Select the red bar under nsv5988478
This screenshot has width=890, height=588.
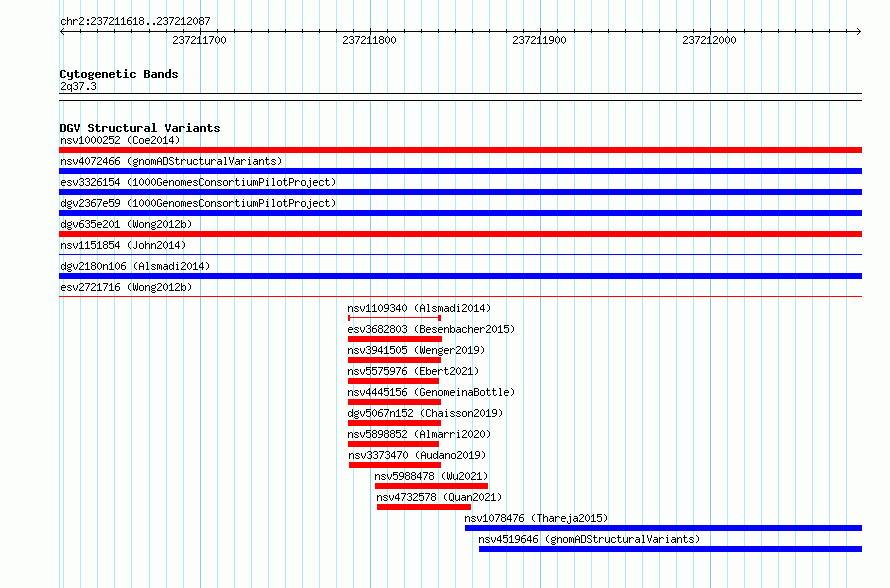431,486
